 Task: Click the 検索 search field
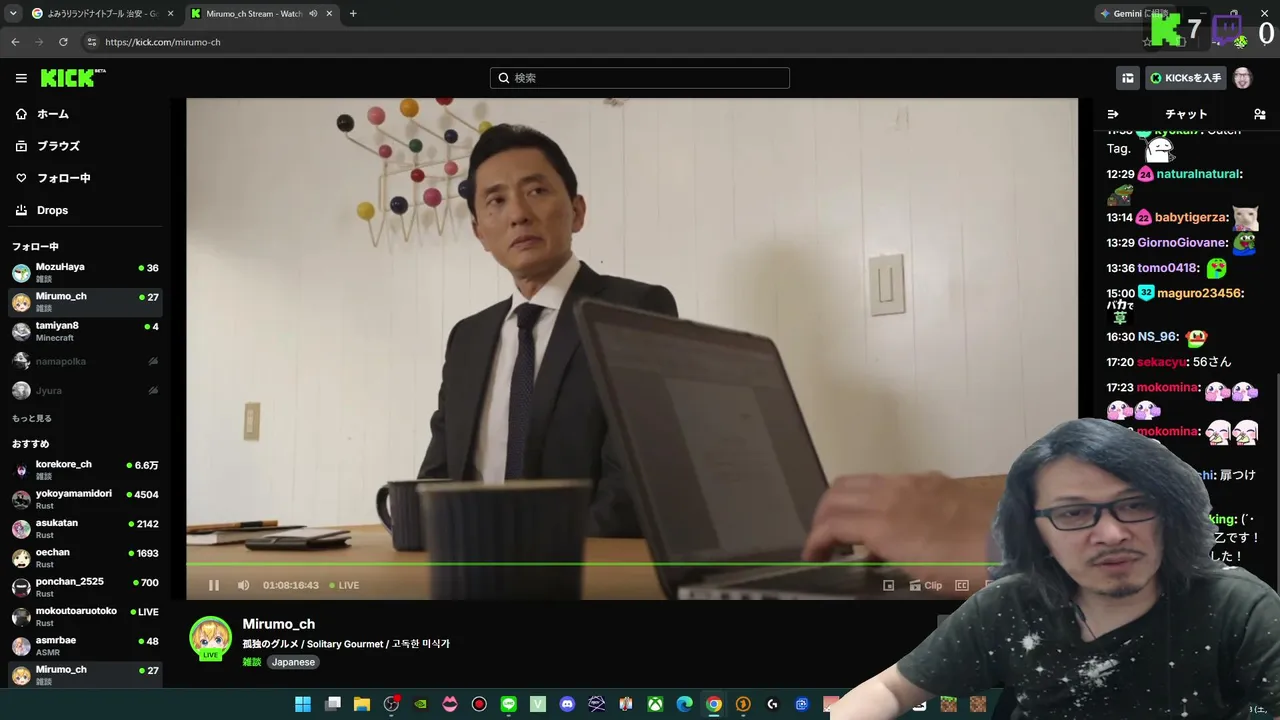[x=640, y=78]
